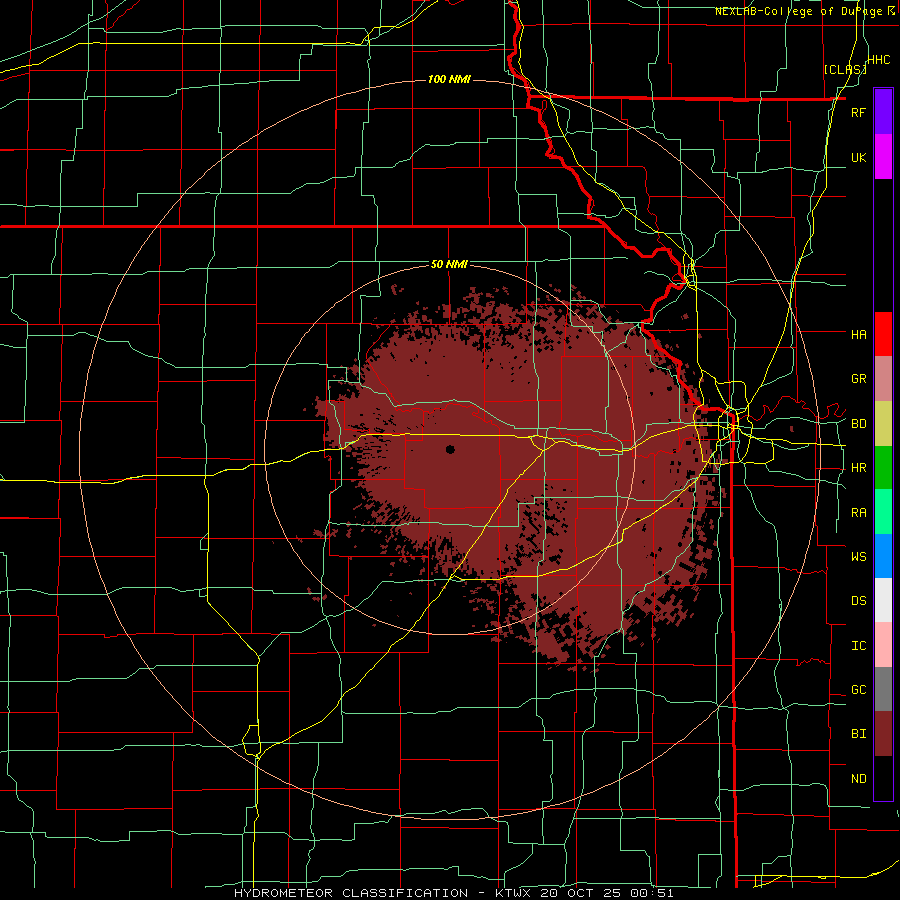Click the purple RF color swatch
The height and width of the screenshot is (900, 900).
point(883,112)
